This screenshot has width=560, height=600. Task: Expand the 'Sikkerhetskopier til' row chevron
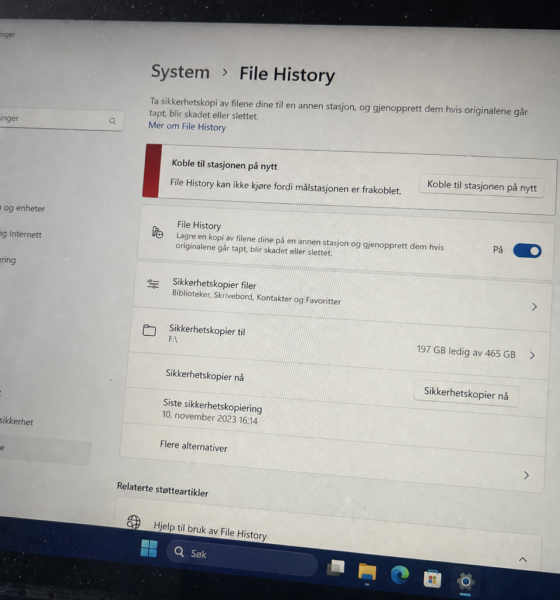click(x=532, y=355)
